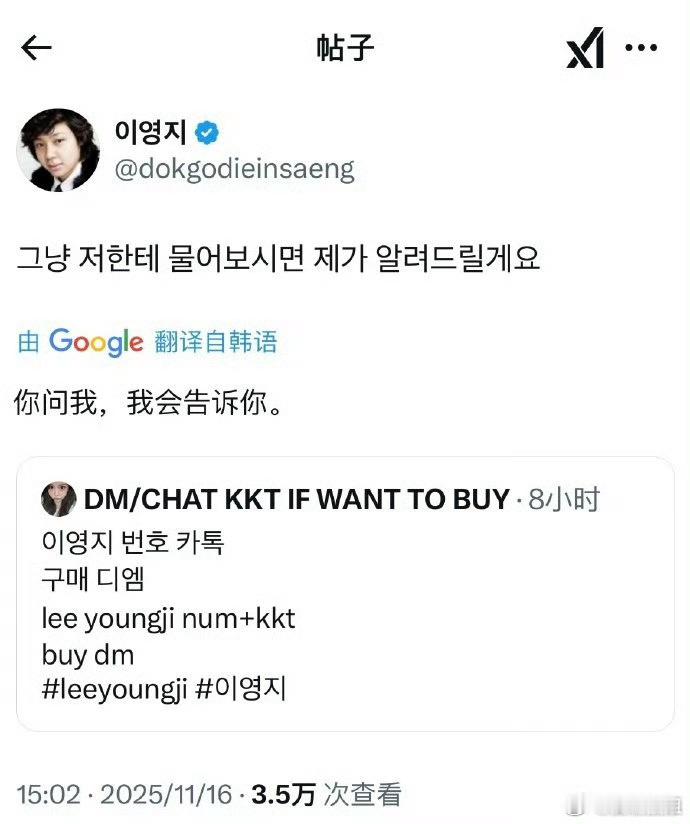Tap the translated Chinese text
This screenshot has width=690, height=824.
click(x=150, y=403)
